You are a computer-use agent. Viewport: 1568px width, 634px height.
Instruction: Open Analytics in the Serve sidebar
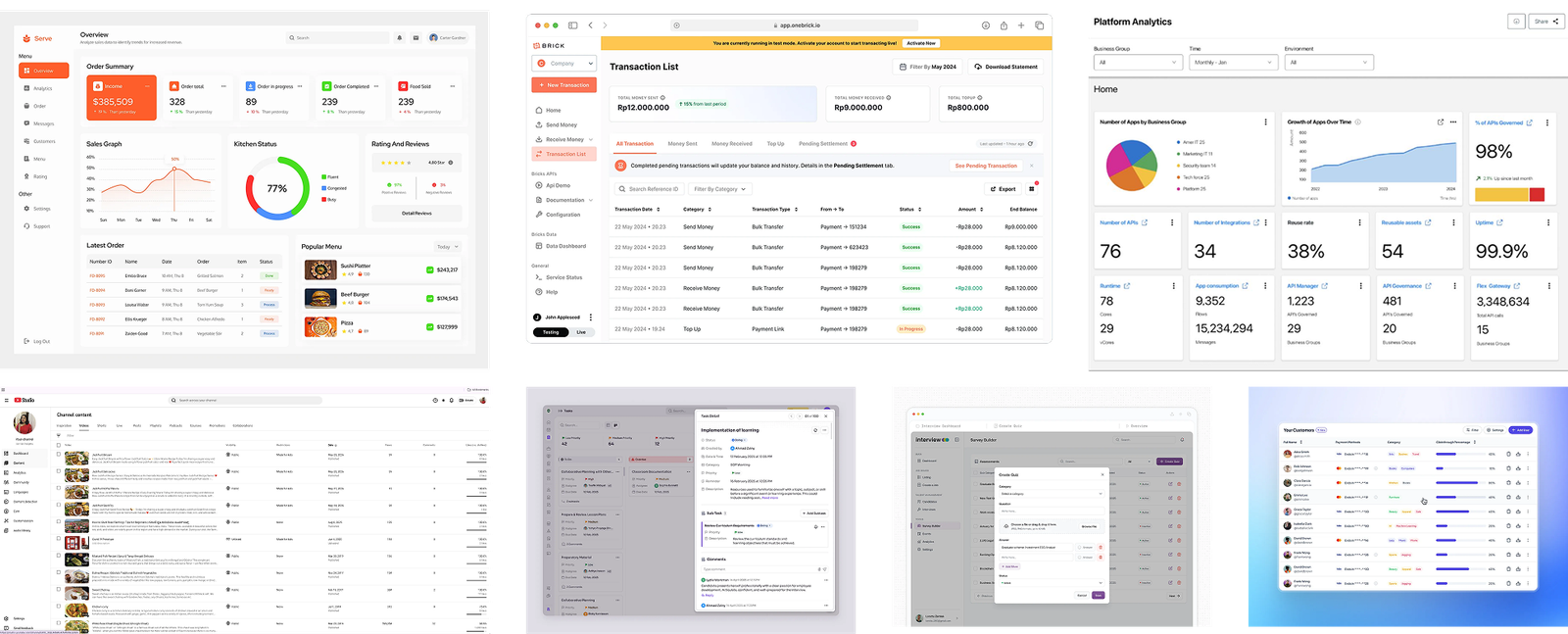pos(38,88)
